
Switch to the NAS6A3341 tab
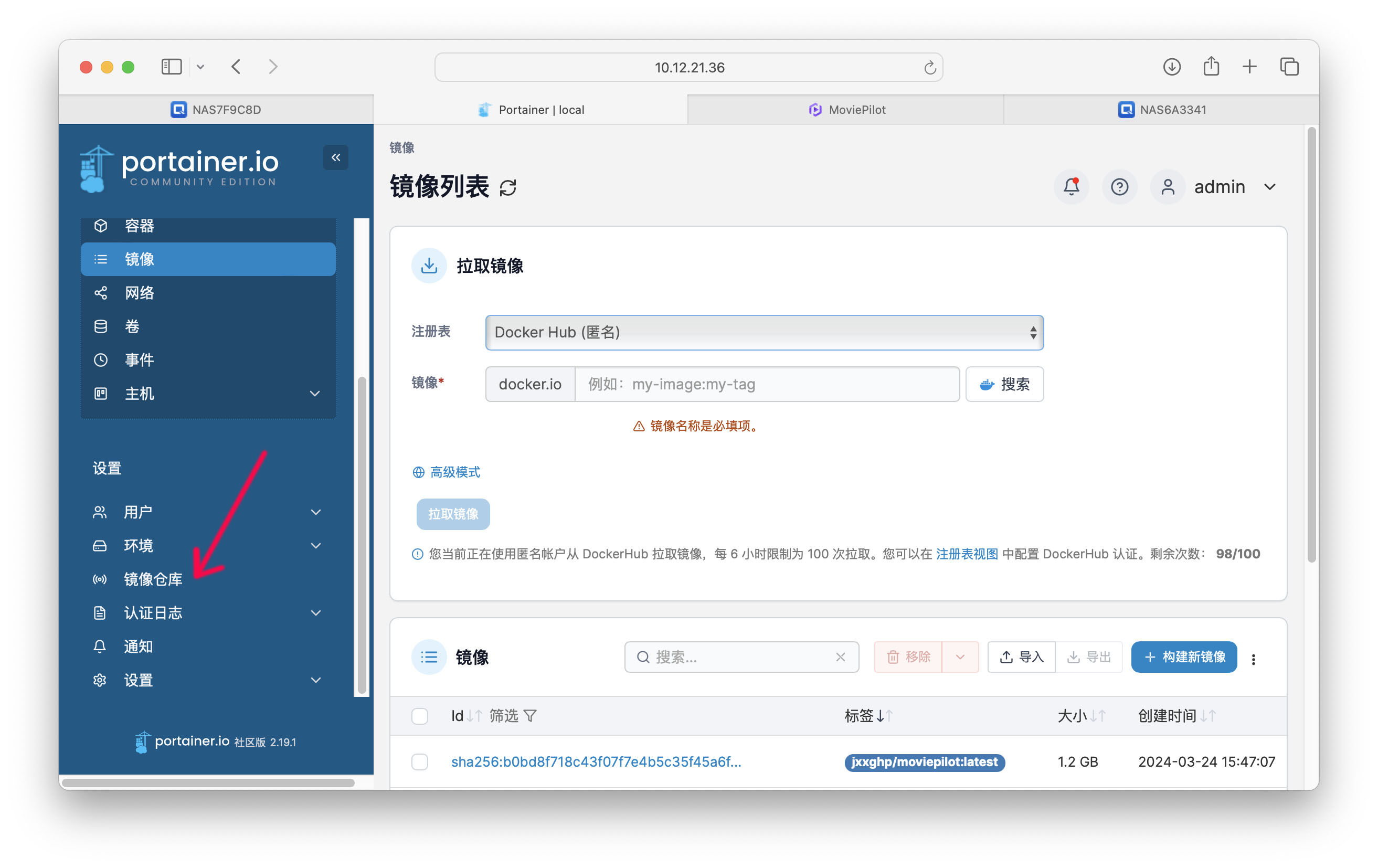click(1161, 110)
